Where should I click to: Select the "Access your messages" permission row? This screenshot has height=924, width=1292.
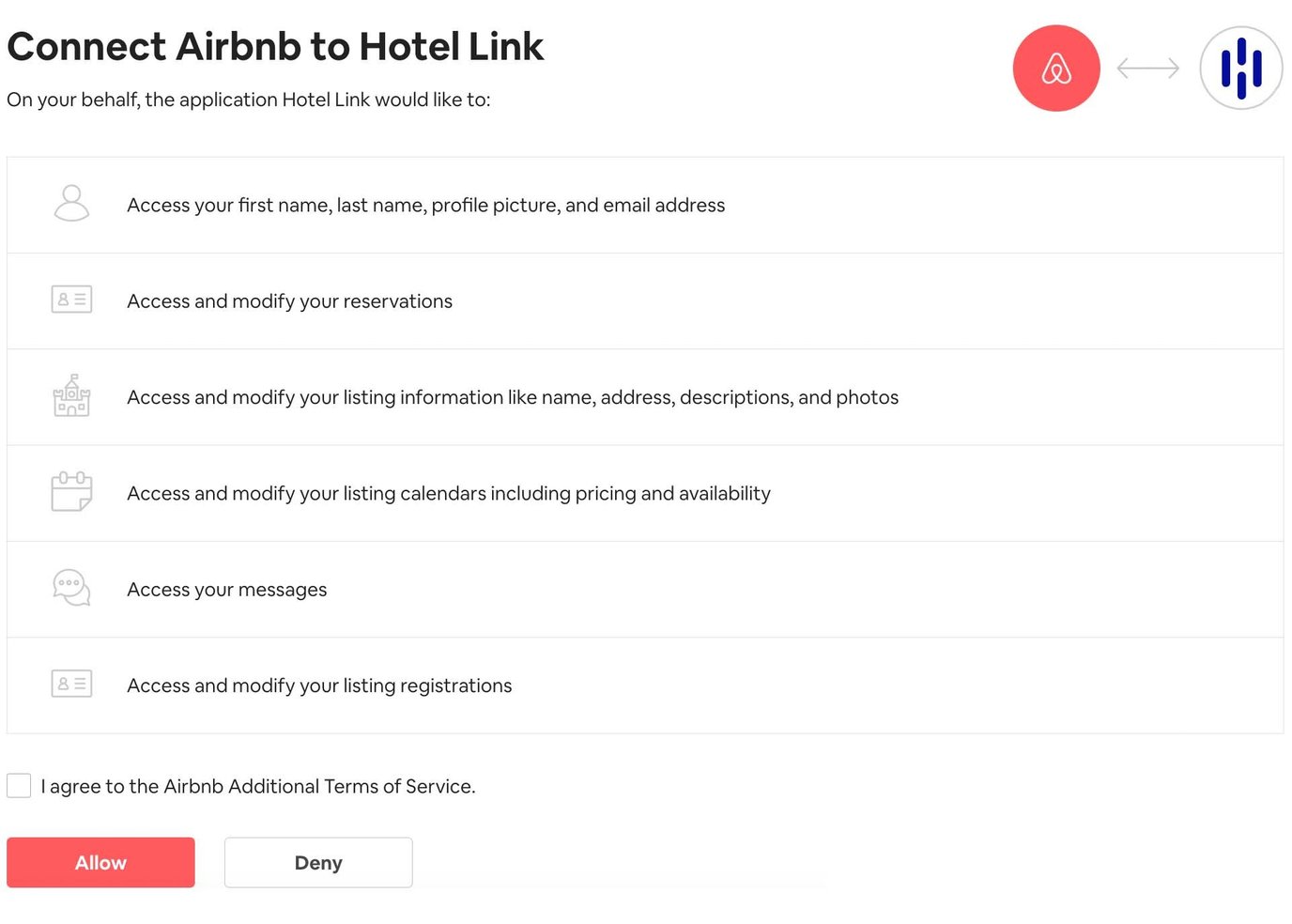tap(645, 589)
